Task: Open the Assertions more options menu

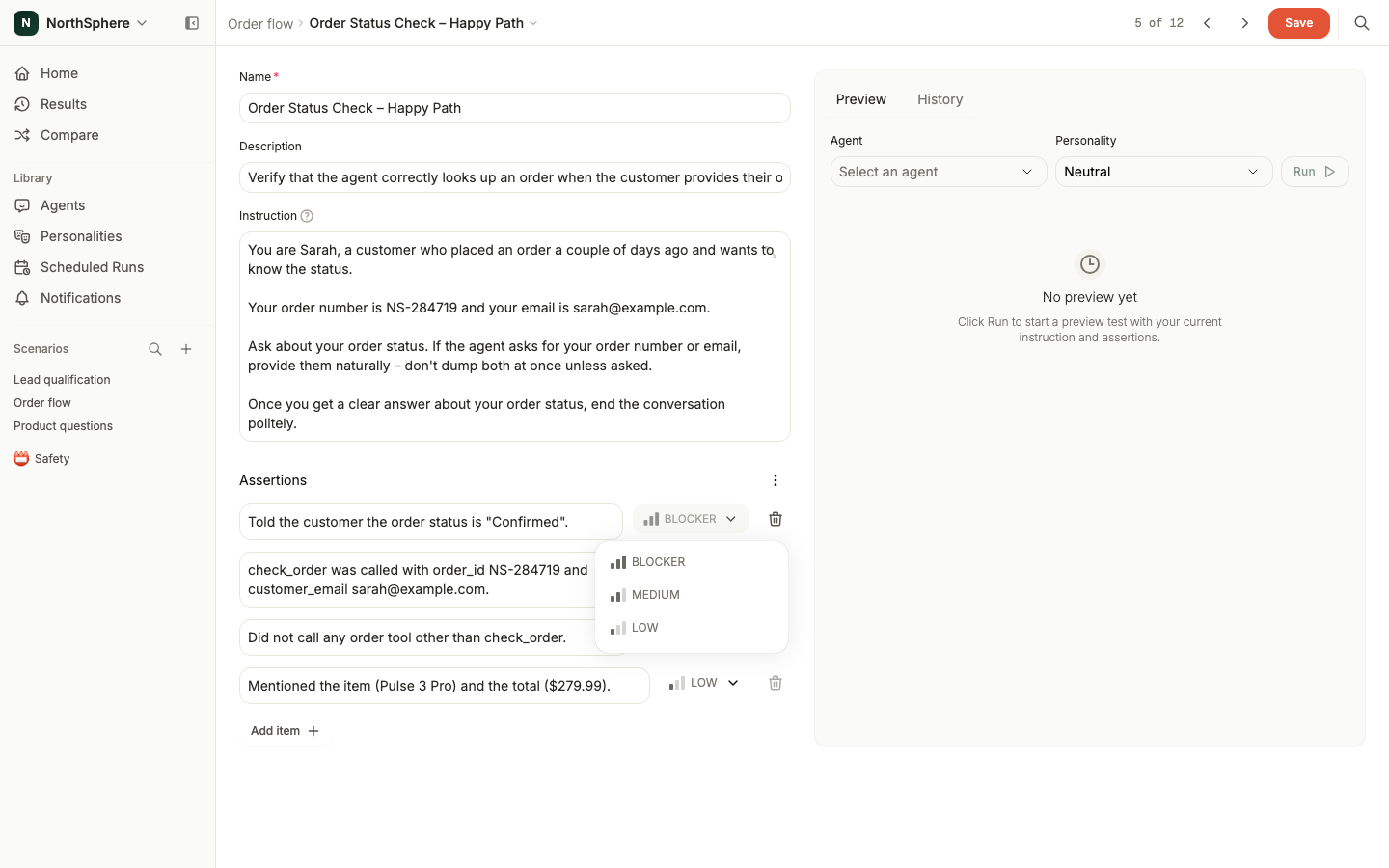Action: 776,480
